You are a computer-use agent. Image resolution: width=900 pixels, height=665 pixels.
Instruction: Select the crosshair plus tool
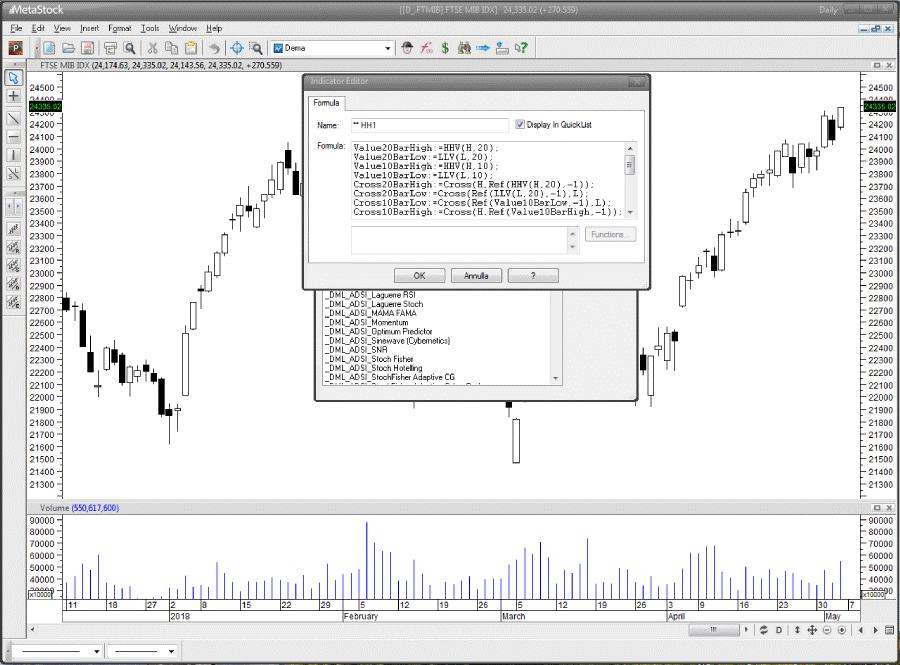(x=14, y=96)
